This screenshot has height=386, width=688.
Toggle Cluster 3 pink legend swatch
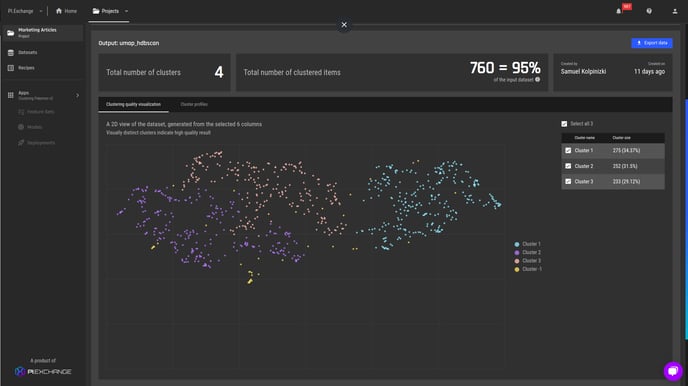(517, 261)
